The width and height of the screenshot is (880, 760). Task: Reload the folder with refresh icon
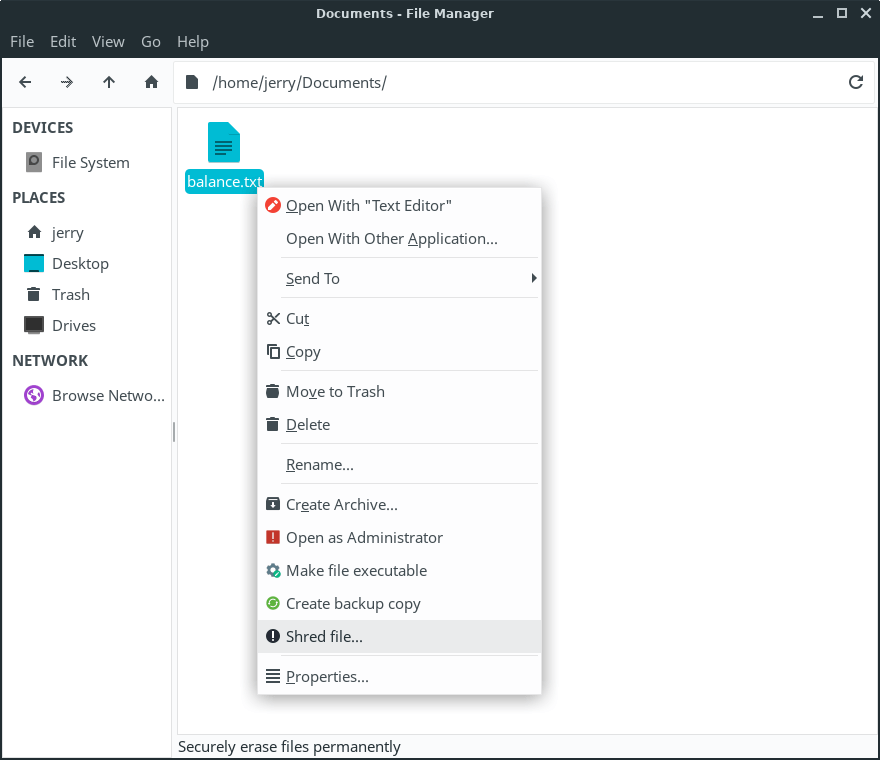(x=855, y=82)
